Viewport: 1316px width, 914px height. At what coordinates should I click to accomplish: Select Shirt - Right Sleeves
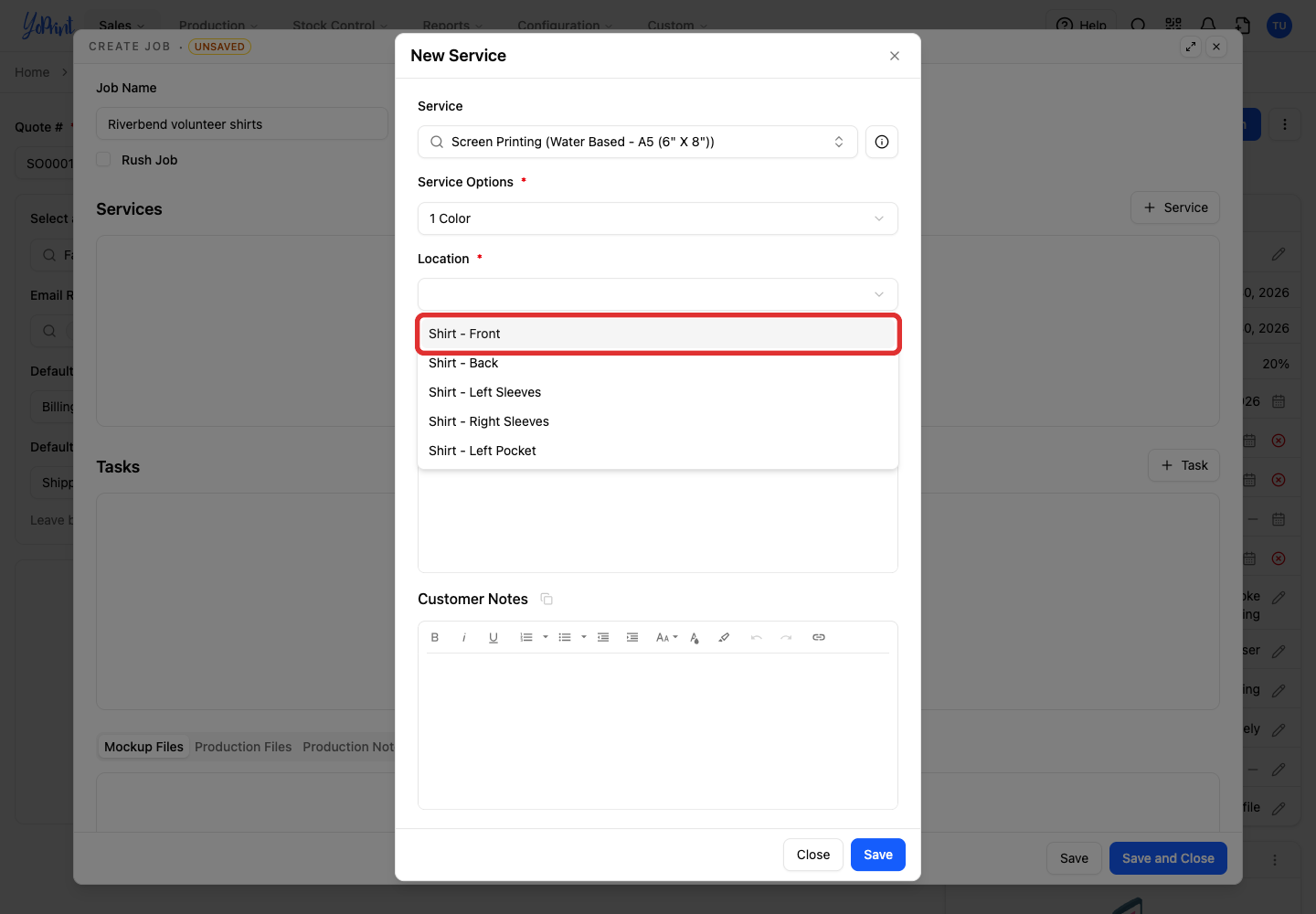pyautogui.click(x=658, y=421)
